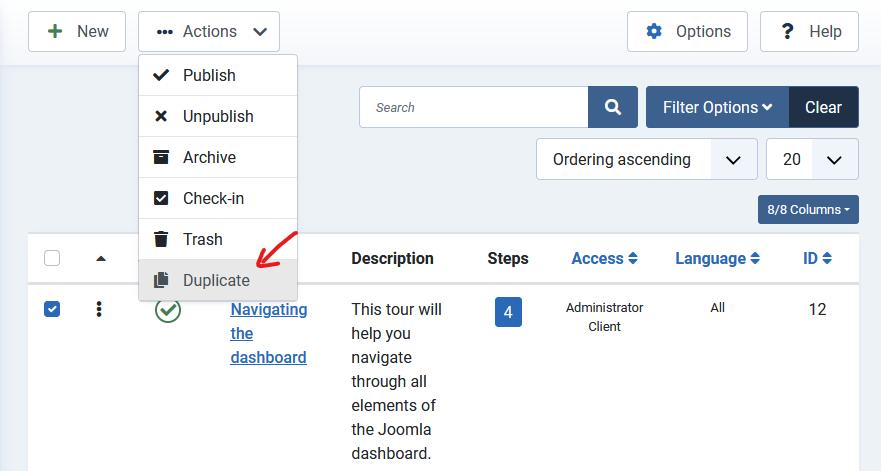Click the sort ordering arrow column header
The height and width of the screenshot is (471, 881).
(101, 259)
